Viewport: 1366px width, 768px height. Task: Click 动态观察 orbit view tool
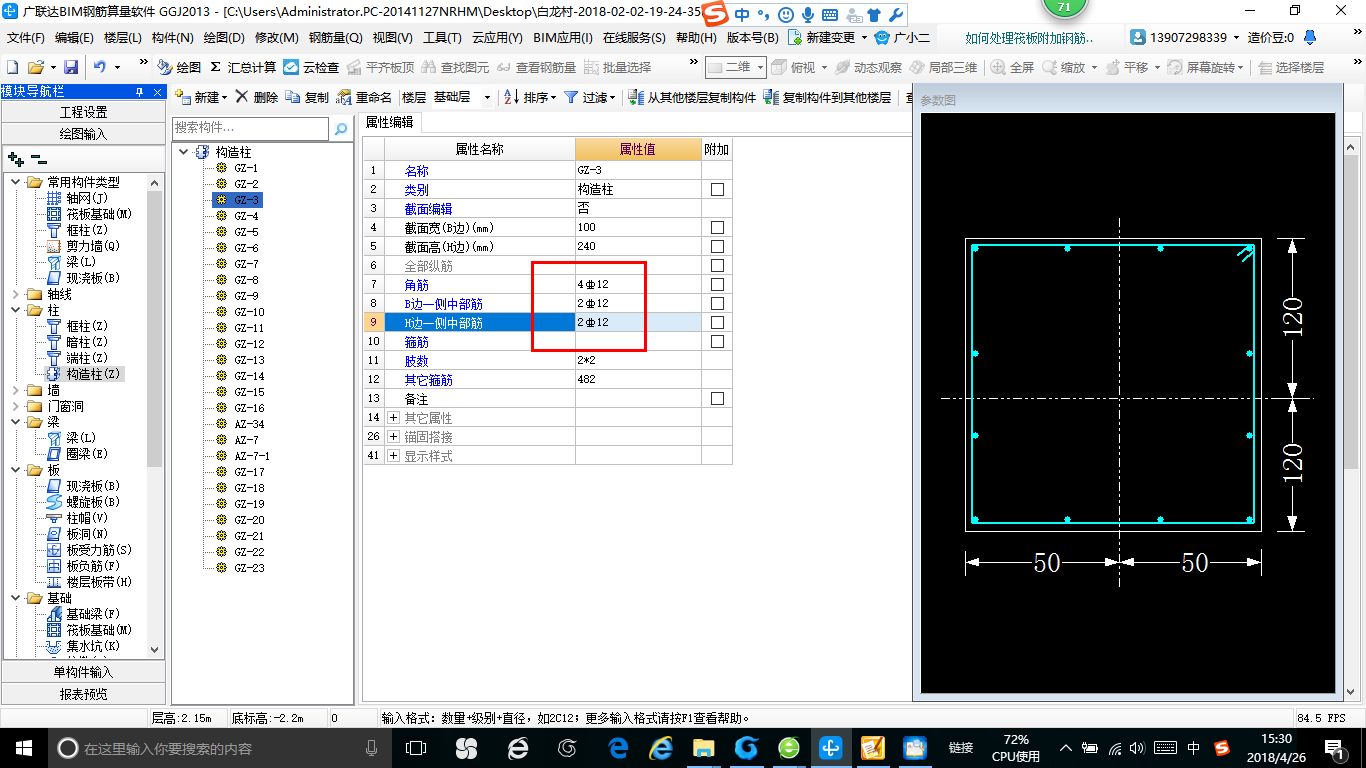(x=868, y=67)
